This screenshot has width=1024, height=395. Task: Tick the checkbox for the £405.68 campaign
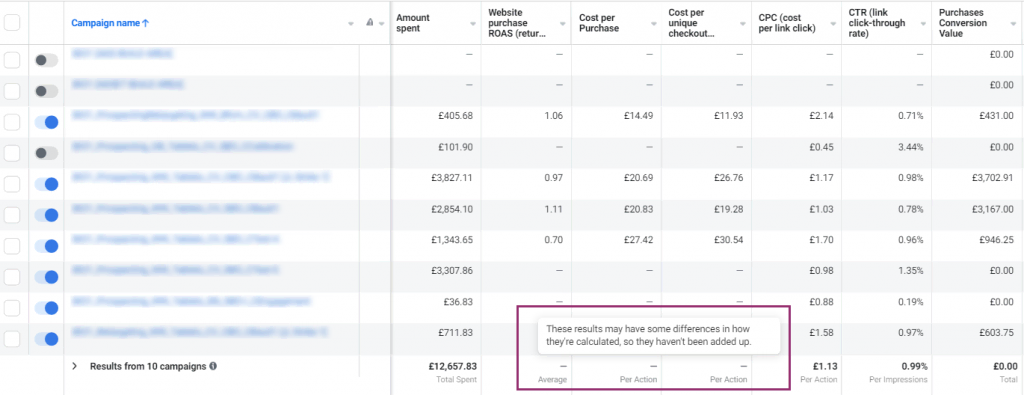pos(12,122)
